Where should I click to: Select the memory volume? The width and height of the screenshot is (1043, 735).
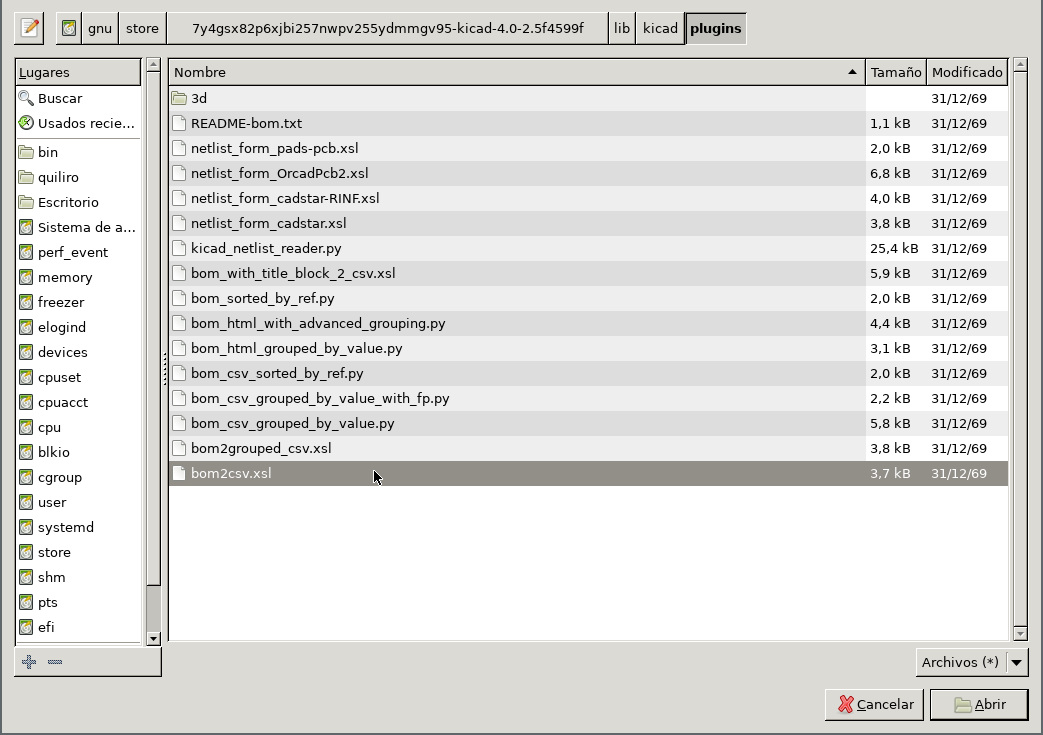78,277
